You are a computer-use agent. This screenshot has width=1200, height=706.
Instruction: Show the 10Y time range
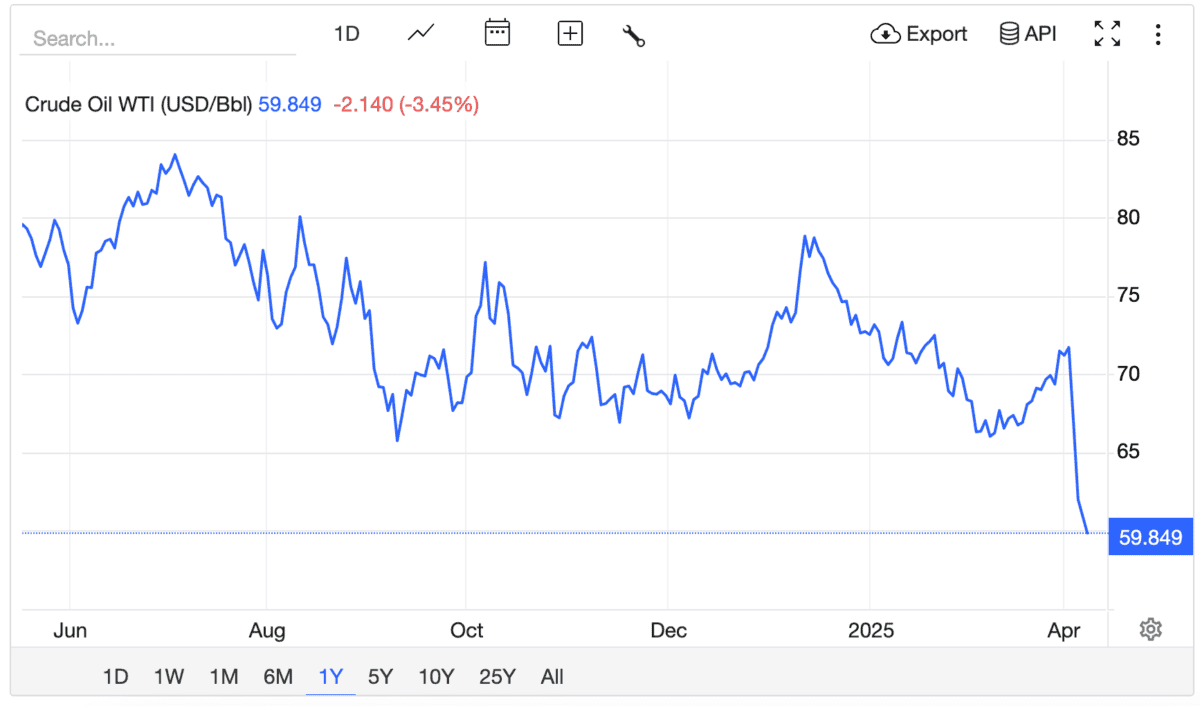pyautogui.click(x=436, y=677)
